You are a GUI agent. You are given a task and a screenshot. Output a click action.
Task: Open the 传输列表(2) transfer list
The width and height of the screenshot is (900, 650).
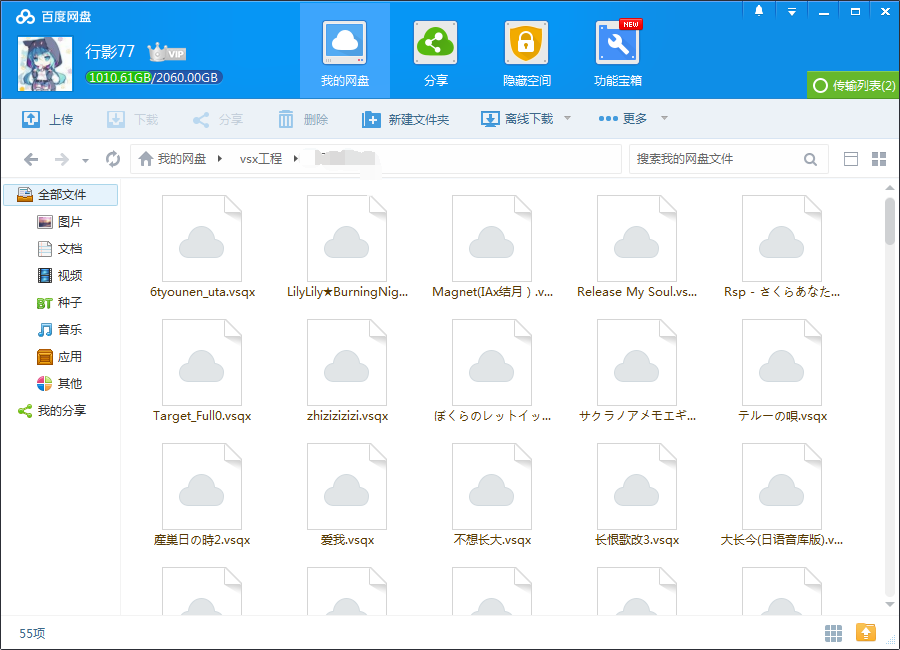[853, 85]
